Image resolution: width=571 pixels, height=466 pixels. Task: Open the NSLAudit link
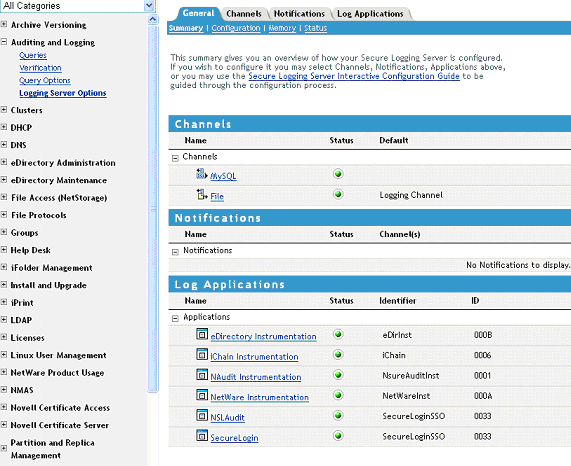coord(227,418)
